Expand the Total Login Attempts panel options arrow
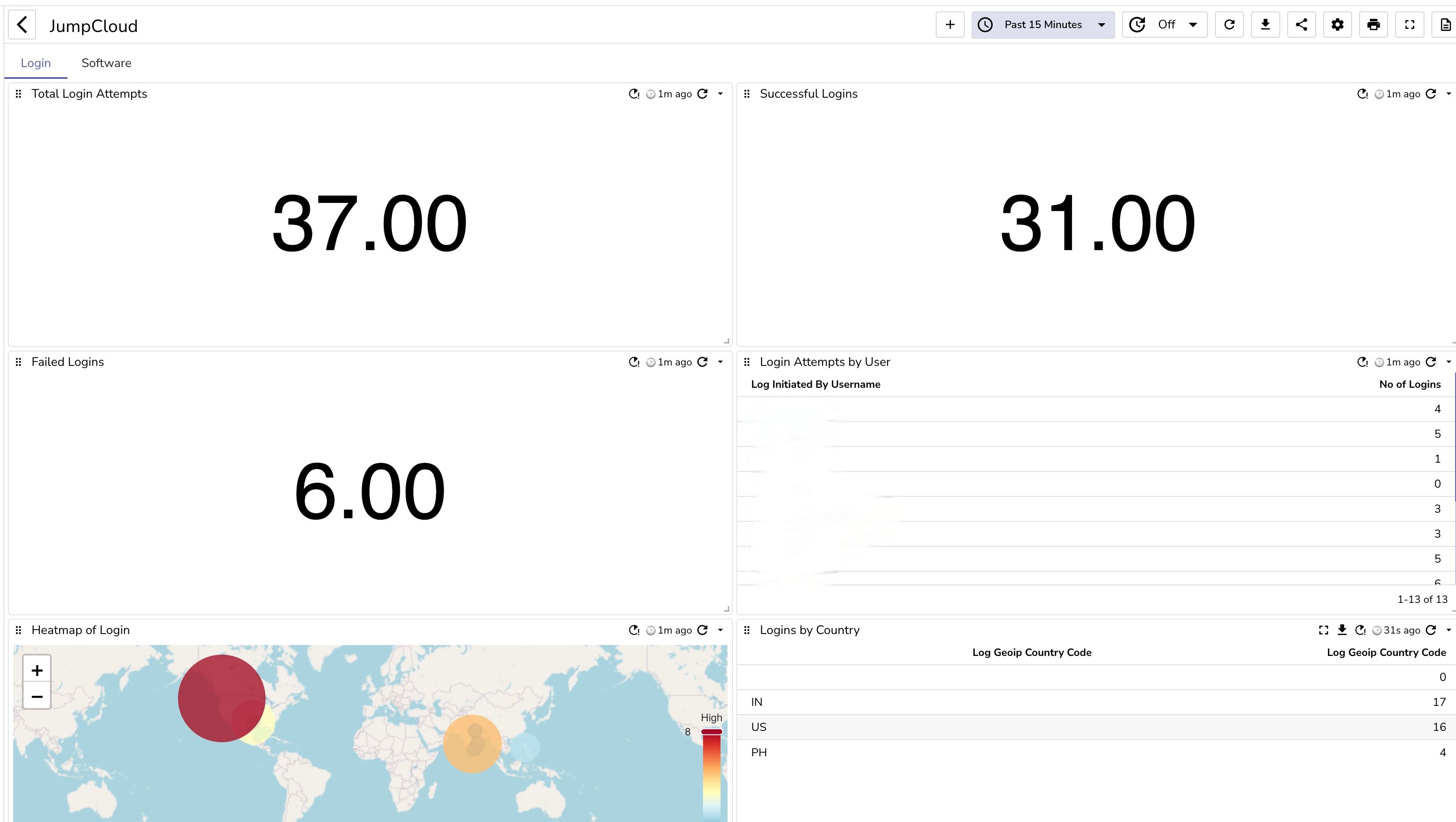Screen dimensions: 1456x822 [x=720, y=94]
